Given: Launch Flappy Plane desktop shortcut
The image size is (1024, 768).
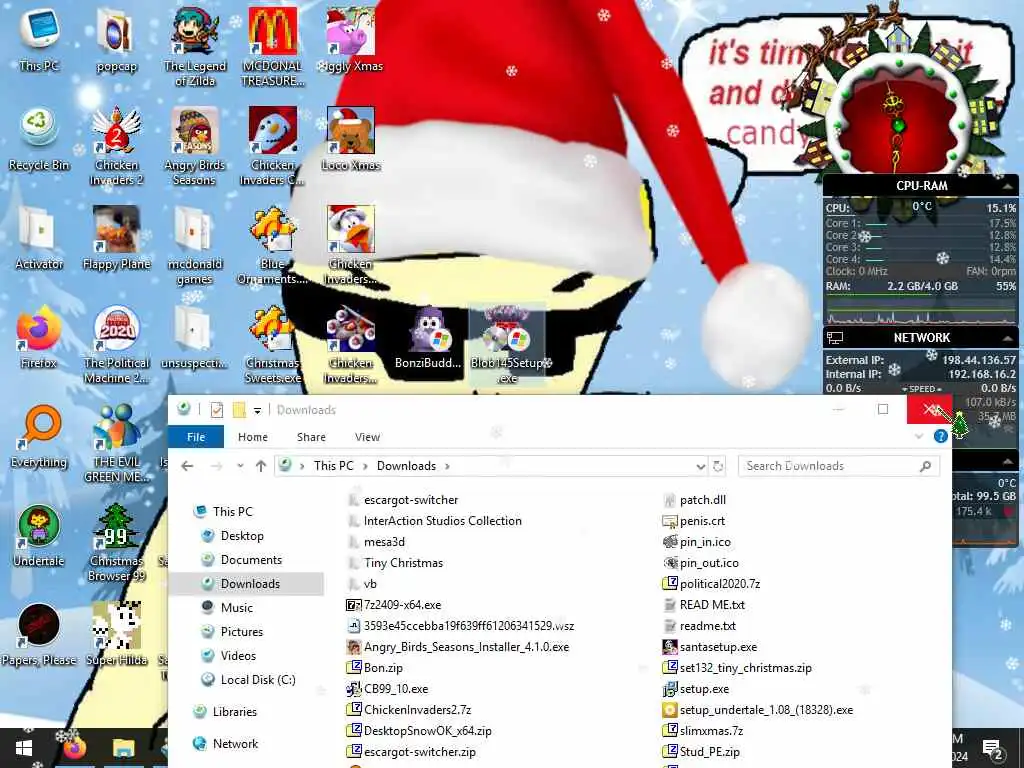Looking at the screenshot, I should click(116, 238).
